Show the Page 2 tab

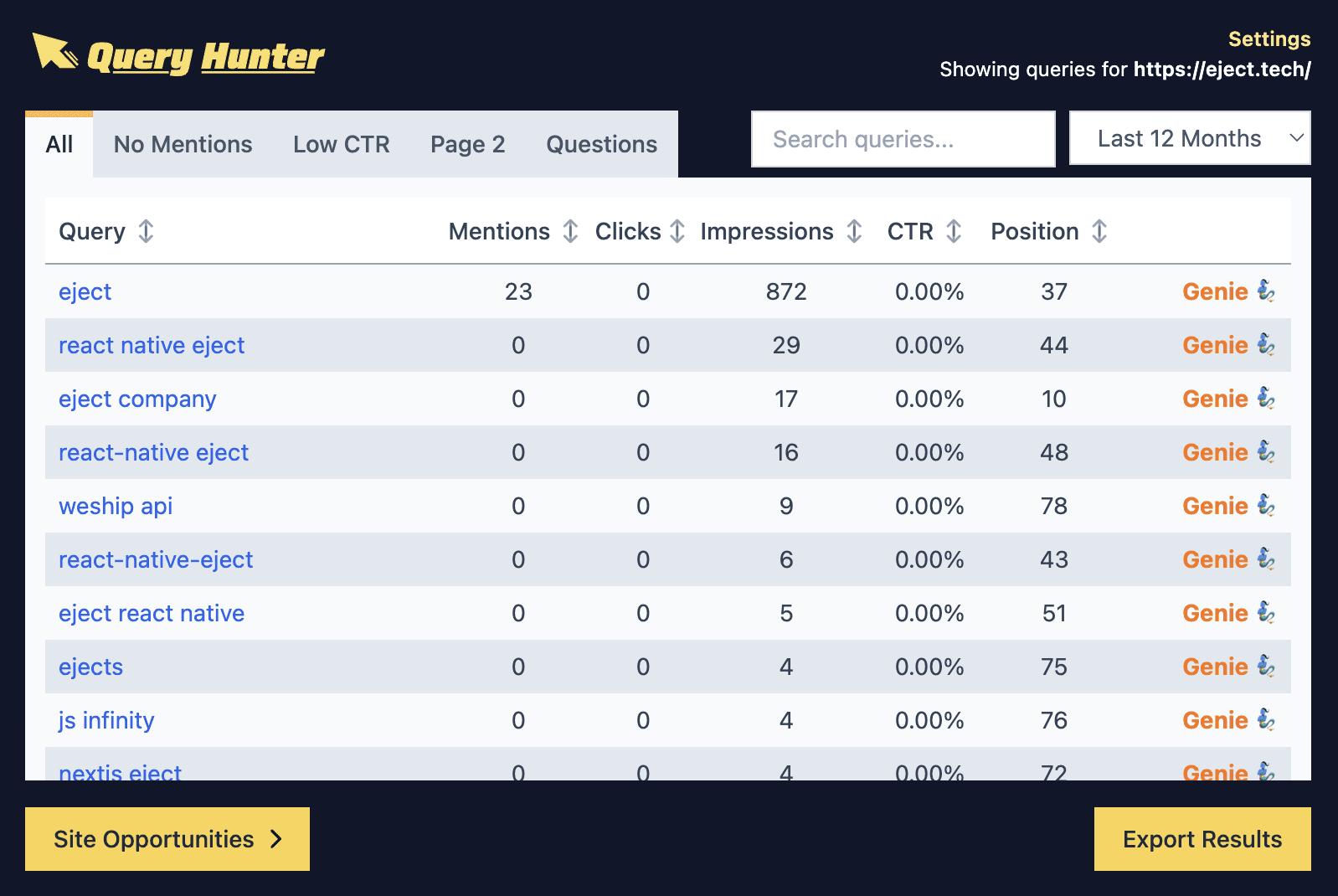(467, 144)
